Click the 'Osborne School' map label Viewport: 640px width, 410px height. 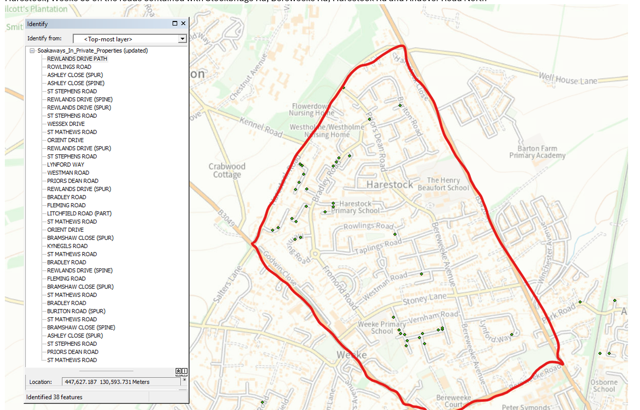604,386
